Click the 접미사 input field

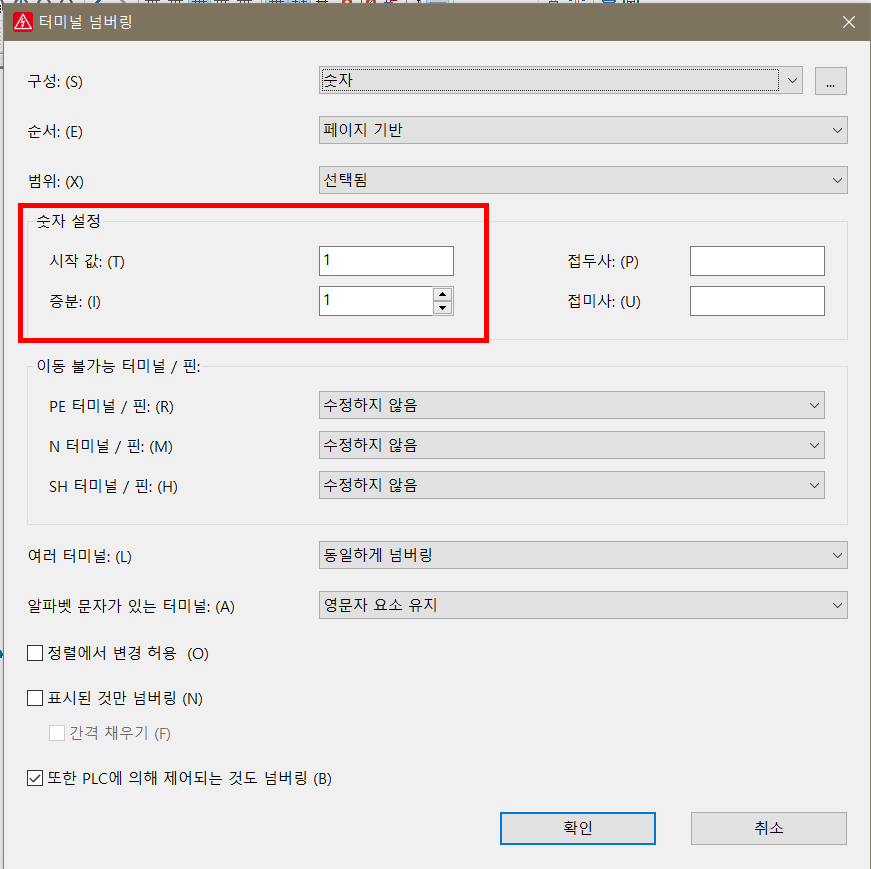pos(757,301)
